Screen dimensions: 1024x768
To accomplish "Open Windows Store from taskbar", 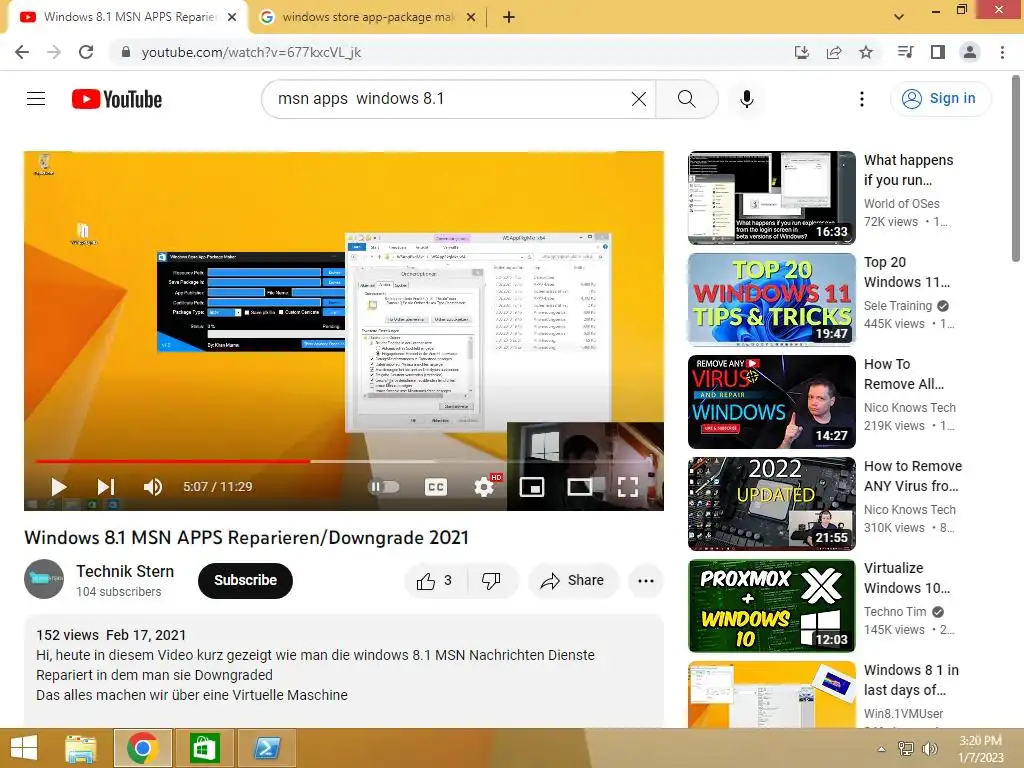I will click(x=204, y=748).
